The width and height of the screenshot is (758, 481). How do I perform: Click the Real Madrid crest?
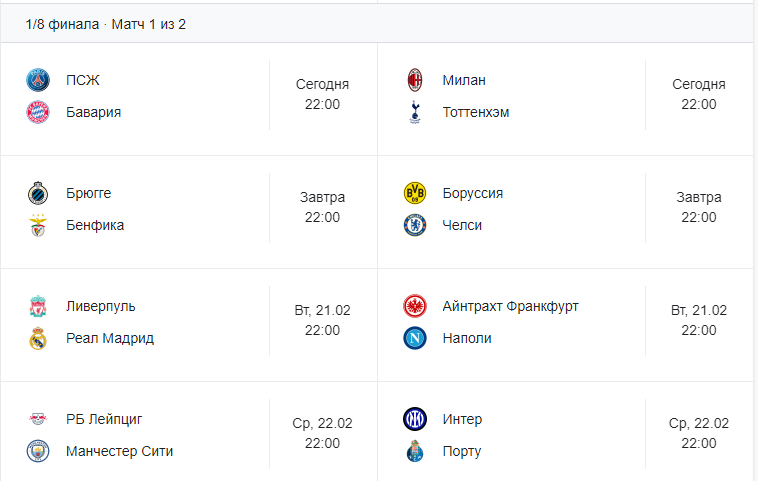click(x=38, y=338)
